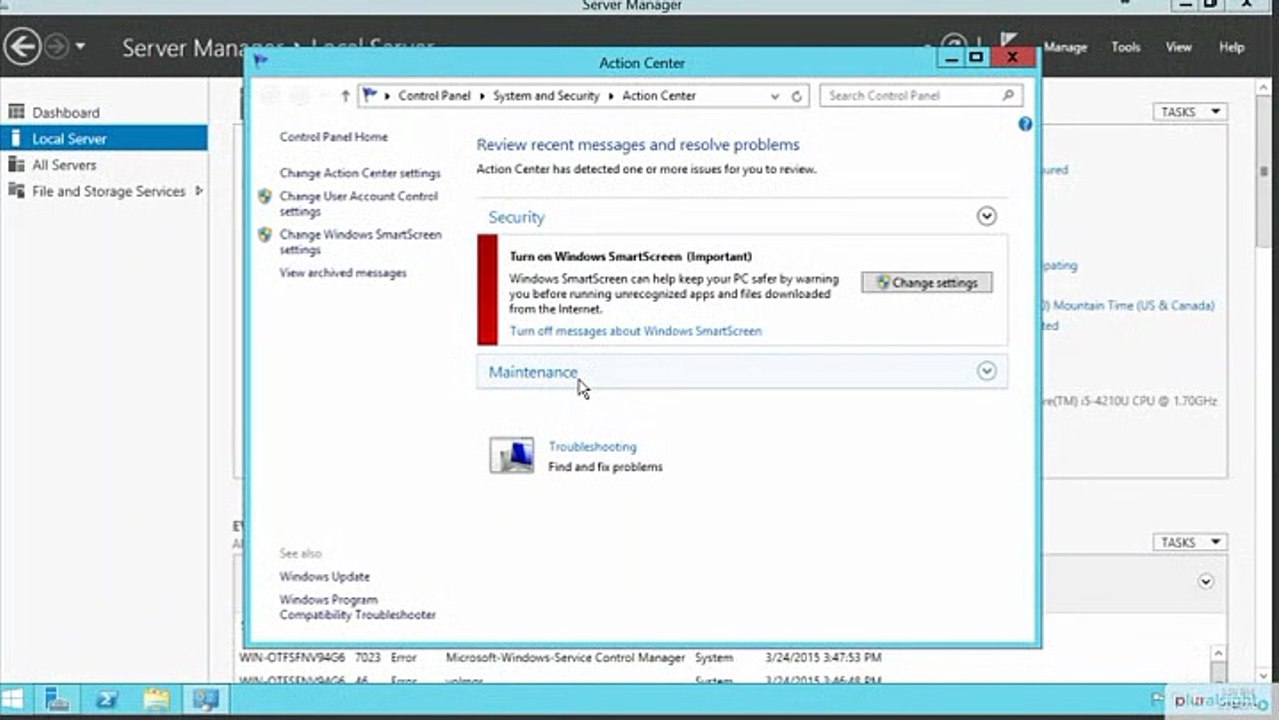This screenshot has width=1279, height=720.
Task: Open Change Action Center settings
Action: click(360, 173)
